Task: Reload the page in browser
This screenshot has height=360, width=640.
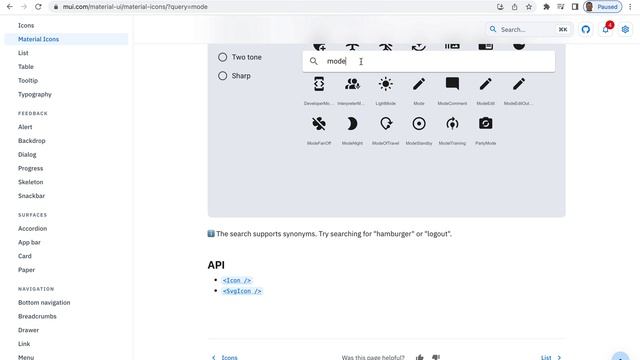Action: (x=38, y=7)
